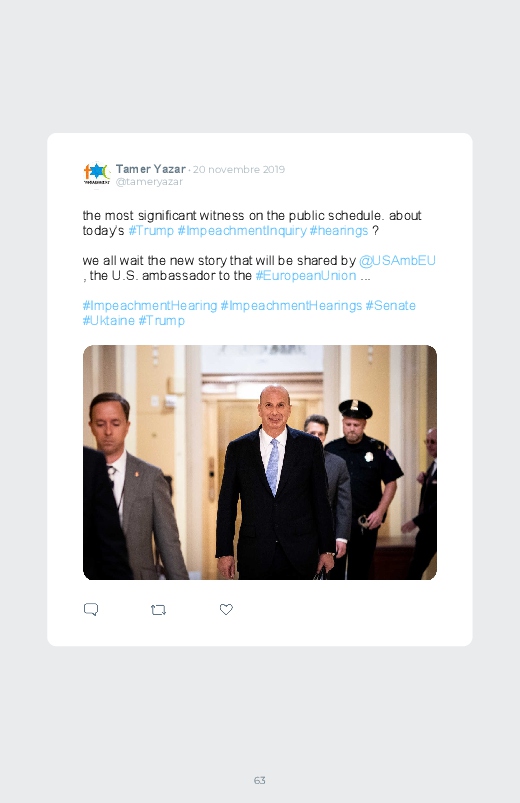Open the #EuropeanUnion hashtag
Image resolution: width=520 pixels, height=803 pixels.
[306, 276]
